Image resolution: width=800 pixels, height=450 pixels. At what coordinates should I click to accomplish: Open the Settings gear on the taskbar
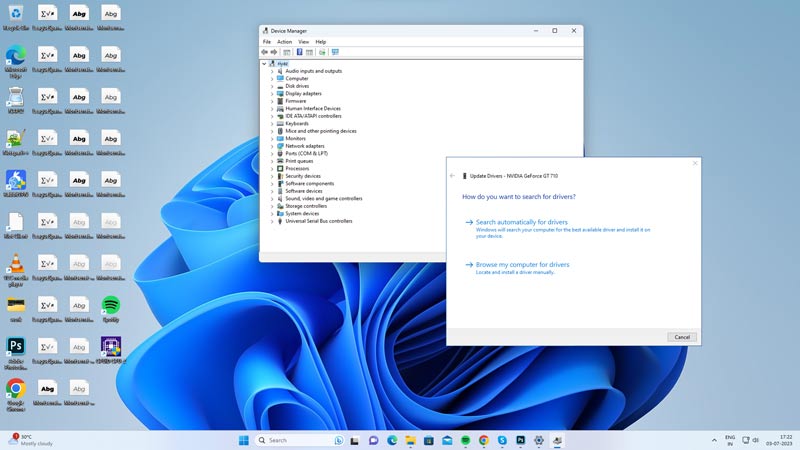(539, 440)
